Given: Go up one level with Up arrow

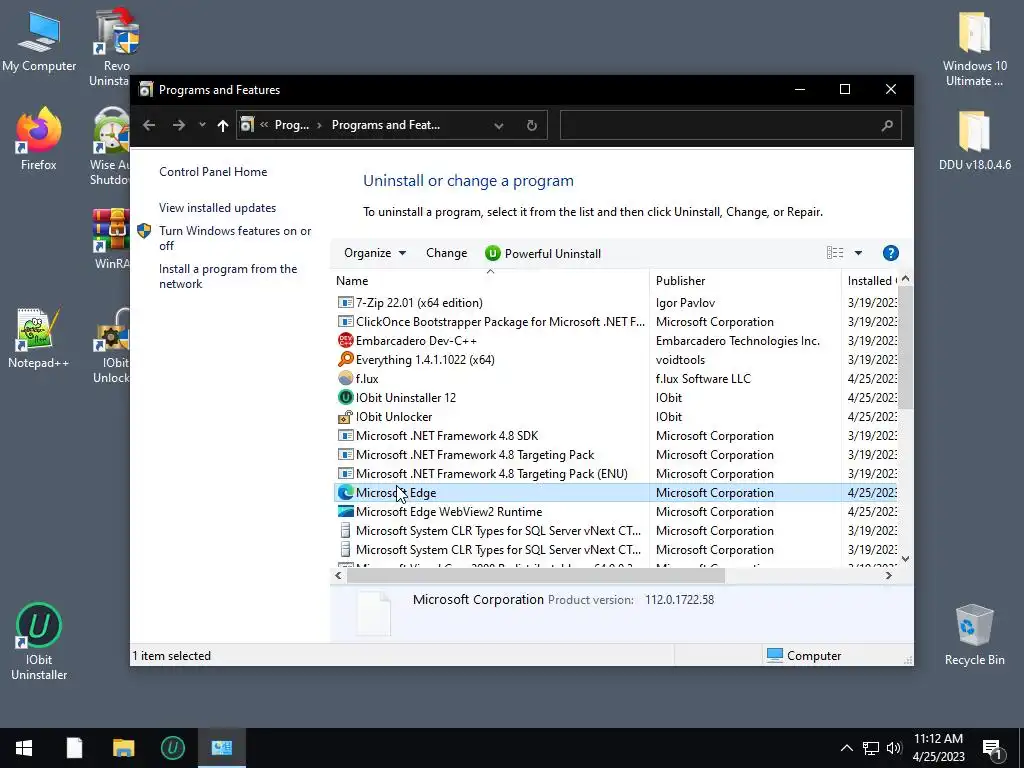Looking at the screenshot, I should pyautogui.click(x=223, y=125).
